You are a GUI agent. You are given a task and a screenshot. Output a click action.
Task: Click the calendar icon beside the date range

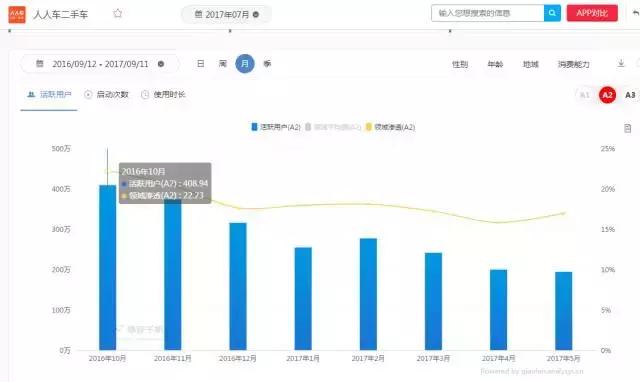point(40,64)
